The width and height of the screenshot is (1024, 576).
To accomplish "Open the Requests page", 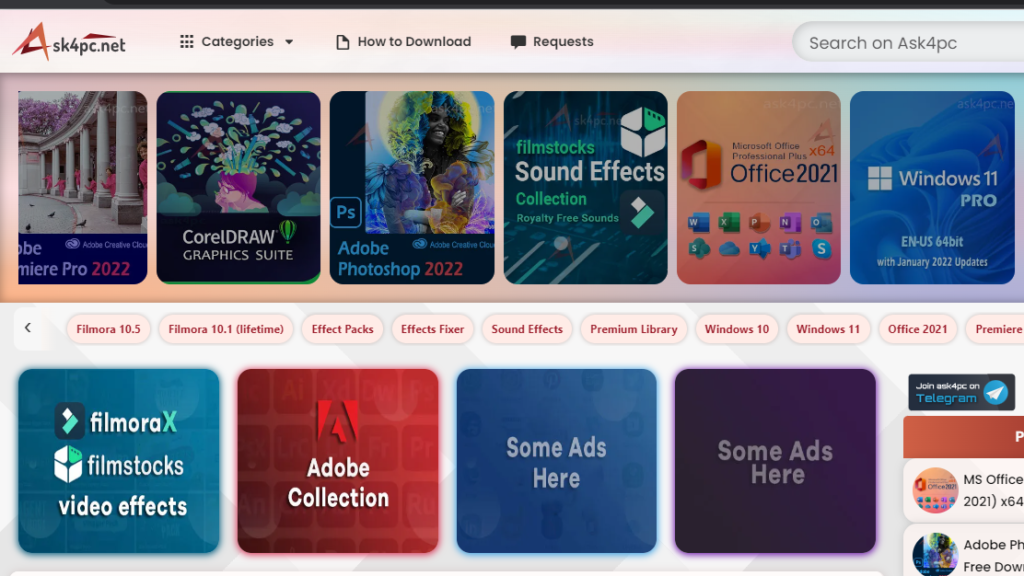I will click(552, 42).
